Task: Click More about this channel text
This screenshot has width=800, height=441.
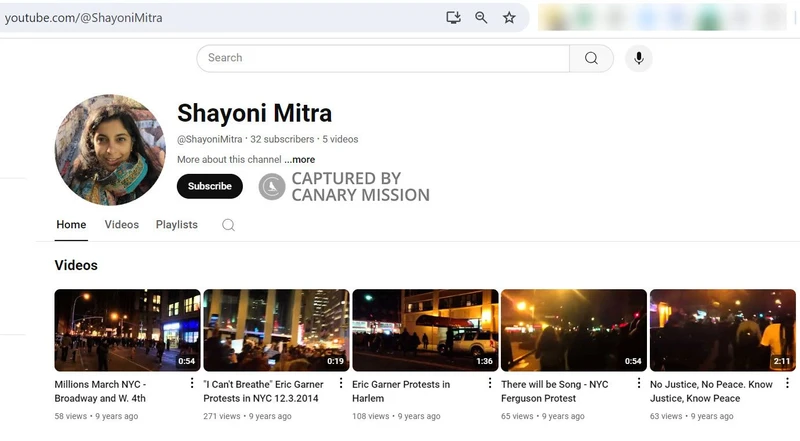Action: pos(229,160)
